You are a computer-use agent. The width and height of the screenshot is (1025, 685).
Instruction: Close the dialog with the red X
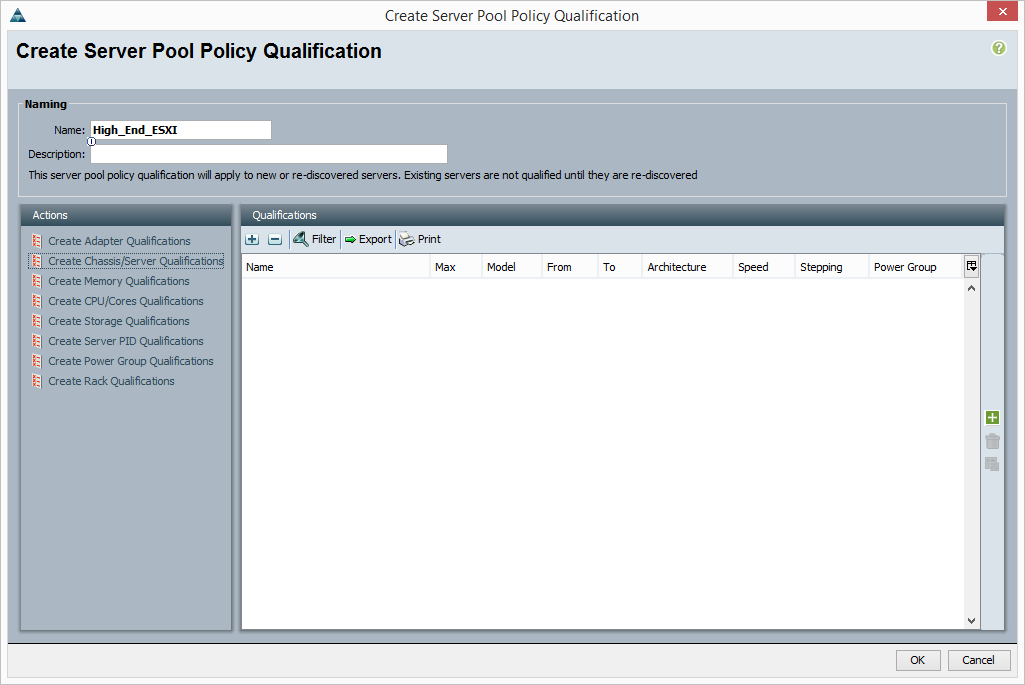[x=1002, y=12]
